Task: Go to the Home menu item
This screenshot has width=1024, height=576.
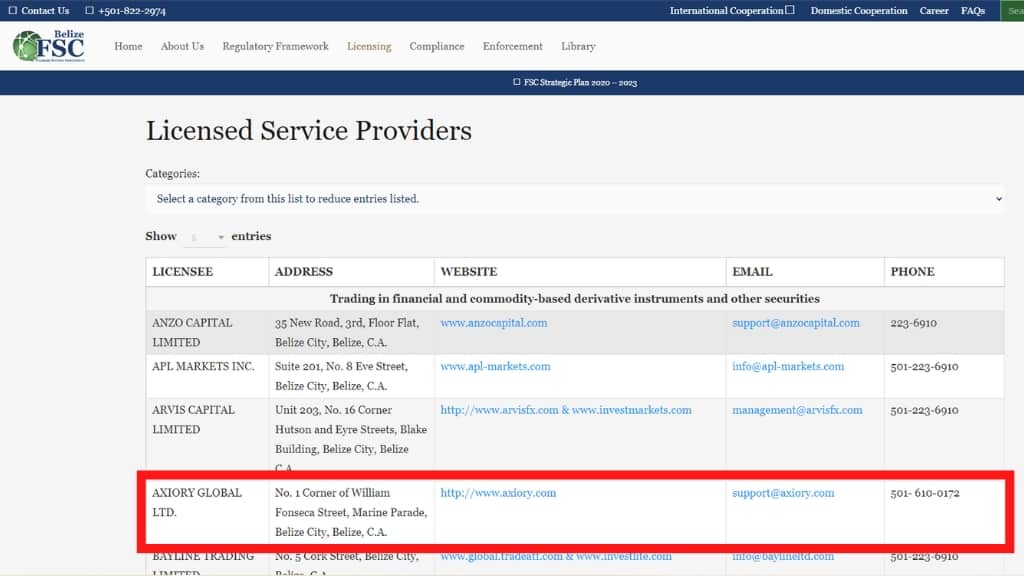Action: (128, 46)
